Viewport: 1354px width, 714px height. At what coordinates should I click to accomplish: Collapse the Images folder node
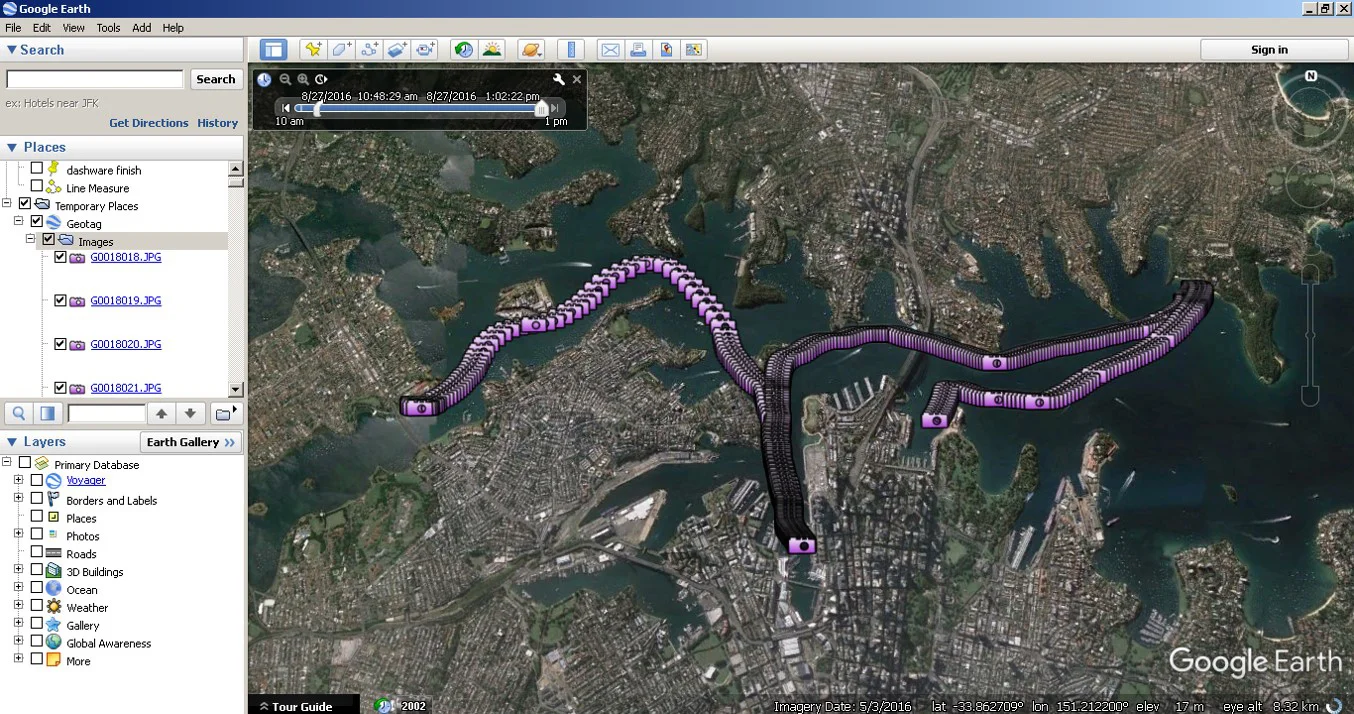pos(30,239)
